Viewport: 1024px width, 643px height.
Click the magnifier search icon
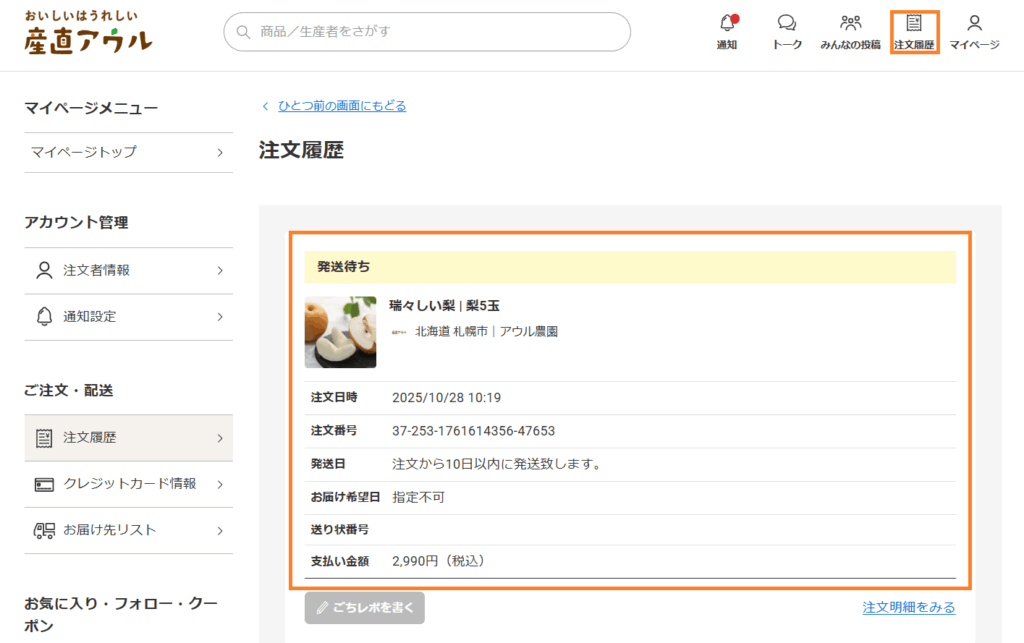coord(243,32)
